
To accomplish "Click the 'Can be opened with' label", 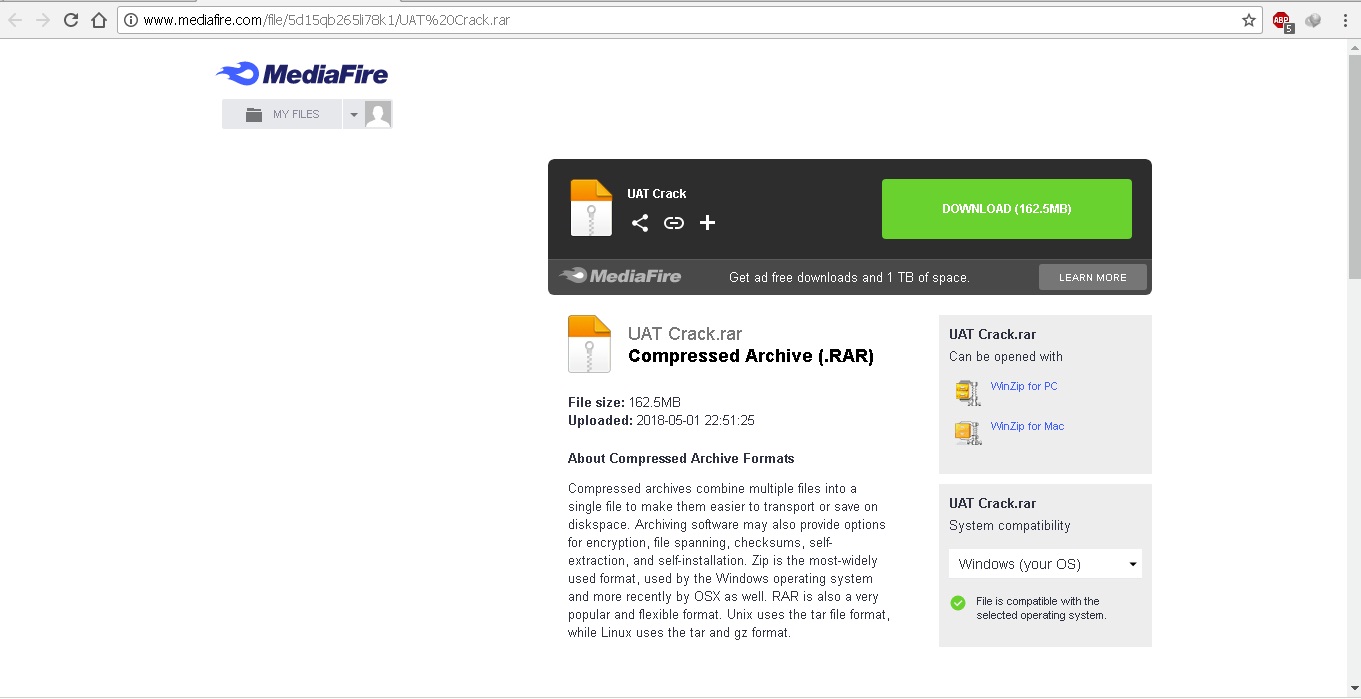I will point(1006,356).
